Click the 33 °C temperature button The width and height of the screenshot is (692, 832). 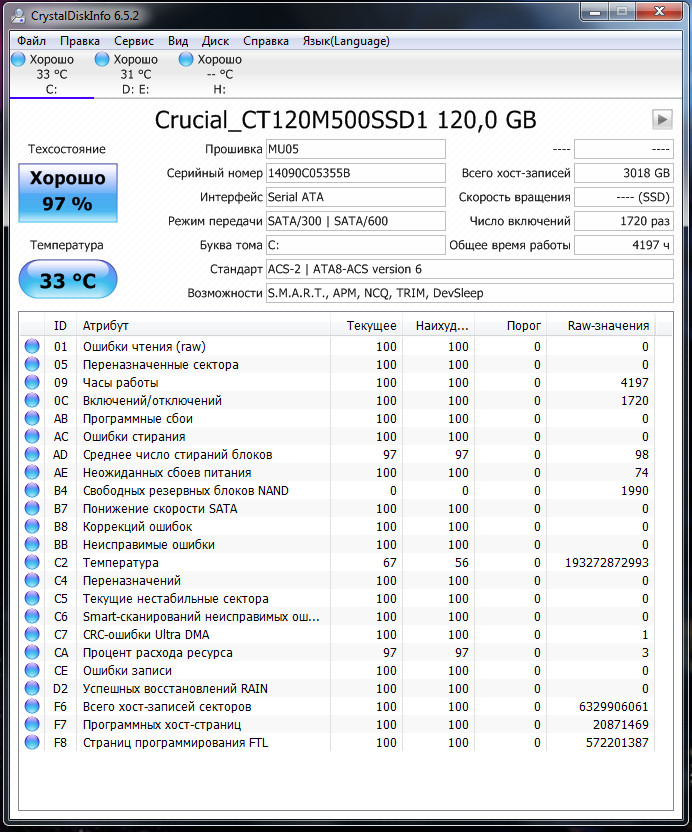click(x=68, y=280)
